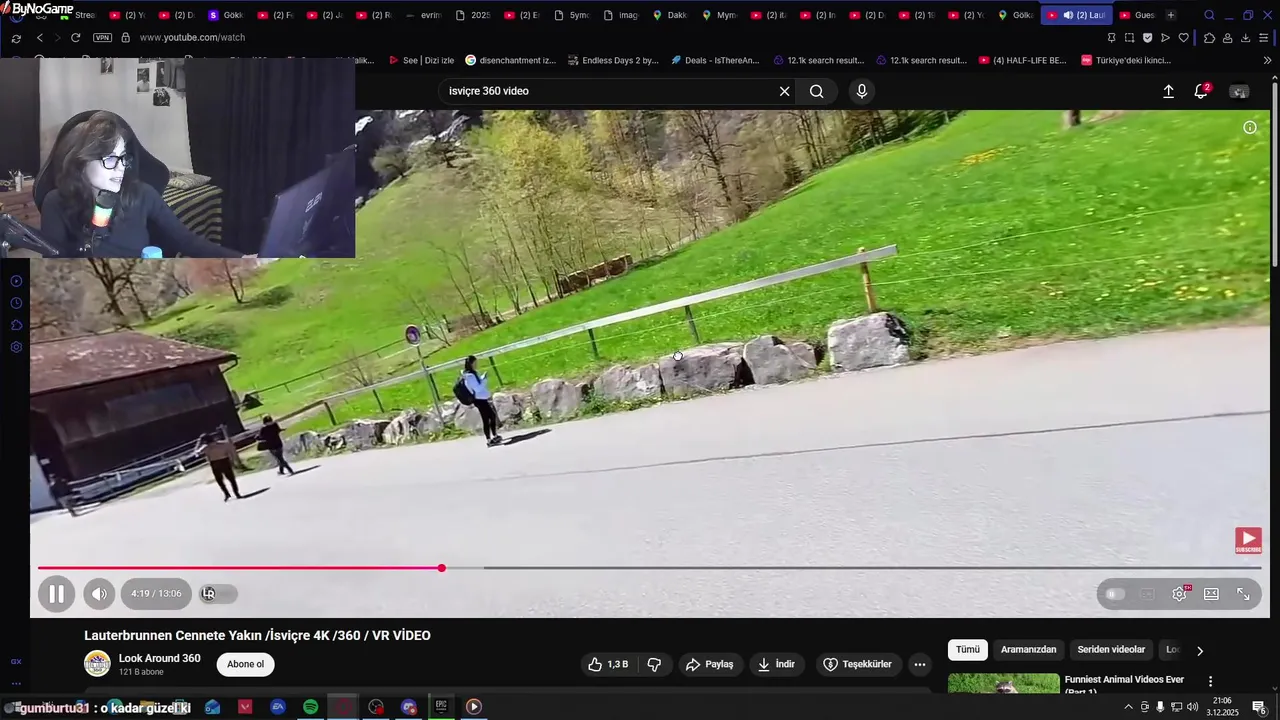The width and height of the screenshot is (1280, 720).
Task: Toggle the ad blocker shield icon
Action: click(1147, 37)
